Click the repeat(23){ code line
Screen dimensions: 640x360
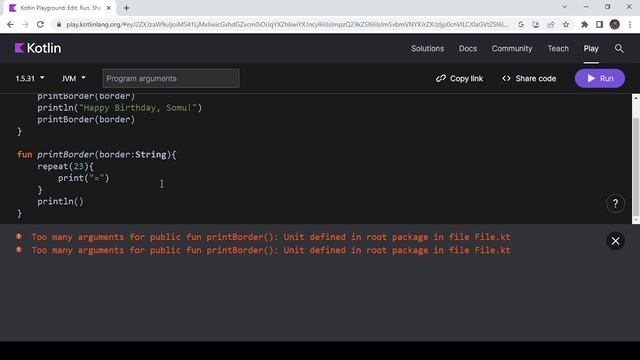point(65,167)
